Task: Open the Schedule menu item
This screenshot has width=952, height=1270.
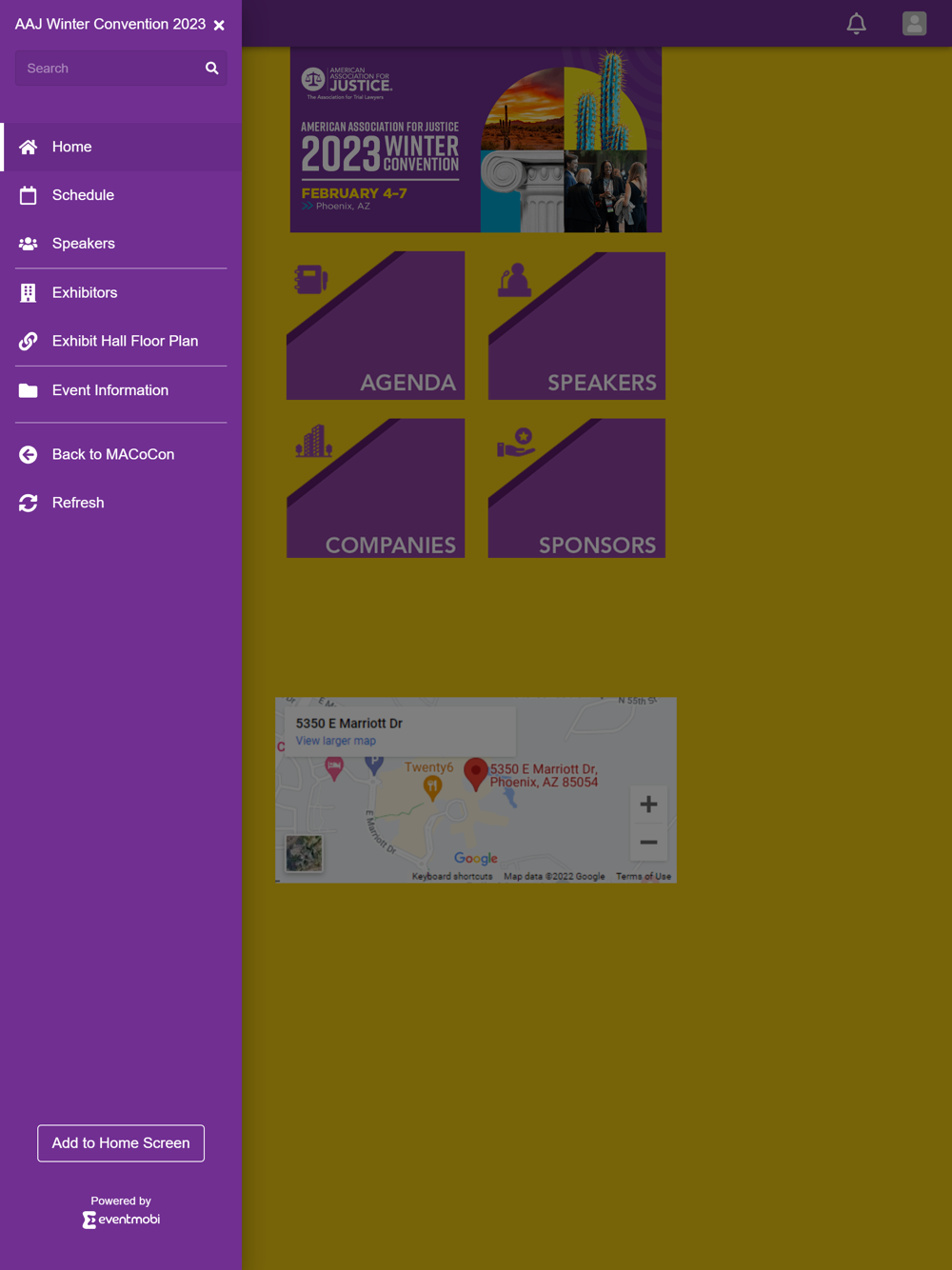Action: tap(121, 195)
